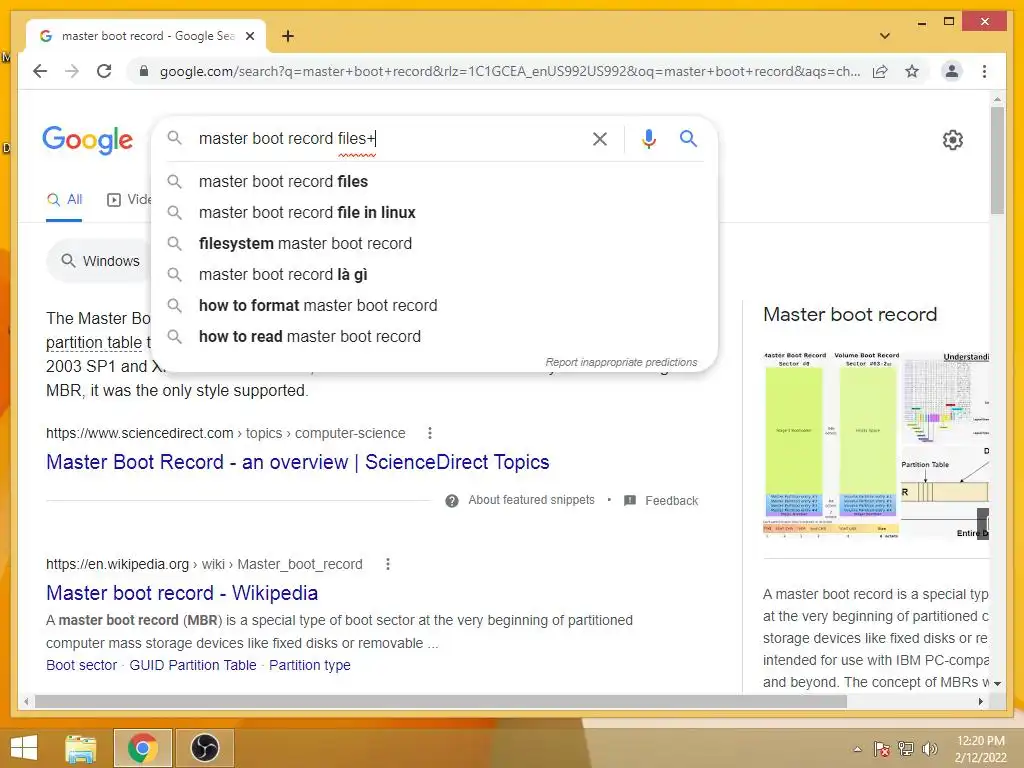Click the Windows search chip
Image resolution: width=1024 pixels, height=768 pixels.
[100, 261]
